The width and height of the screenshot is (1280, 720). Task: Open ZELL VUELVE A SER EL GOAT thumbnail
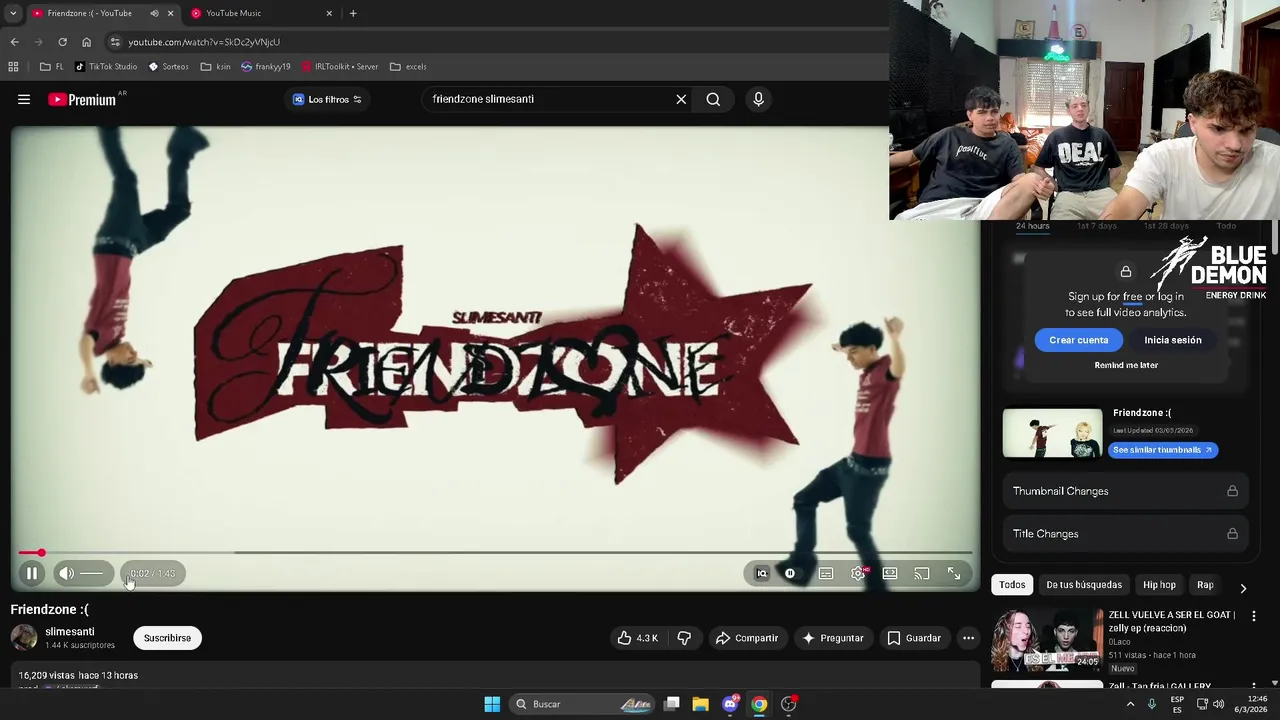coord(1046,640)
